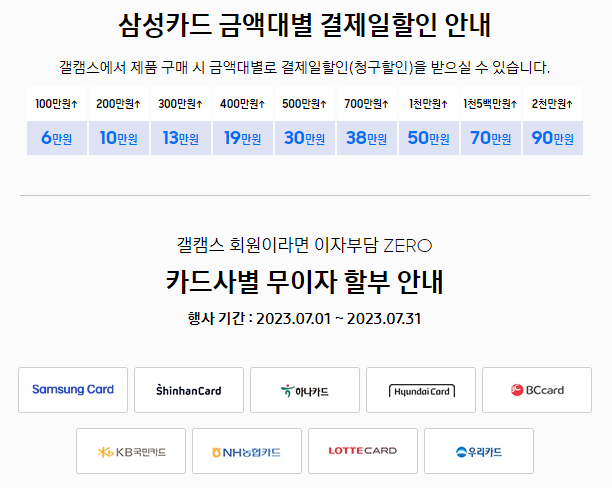This screenshot has height=488, width=612.
Task: Select the 19만원 discount cell
Action: click(243, 138)
